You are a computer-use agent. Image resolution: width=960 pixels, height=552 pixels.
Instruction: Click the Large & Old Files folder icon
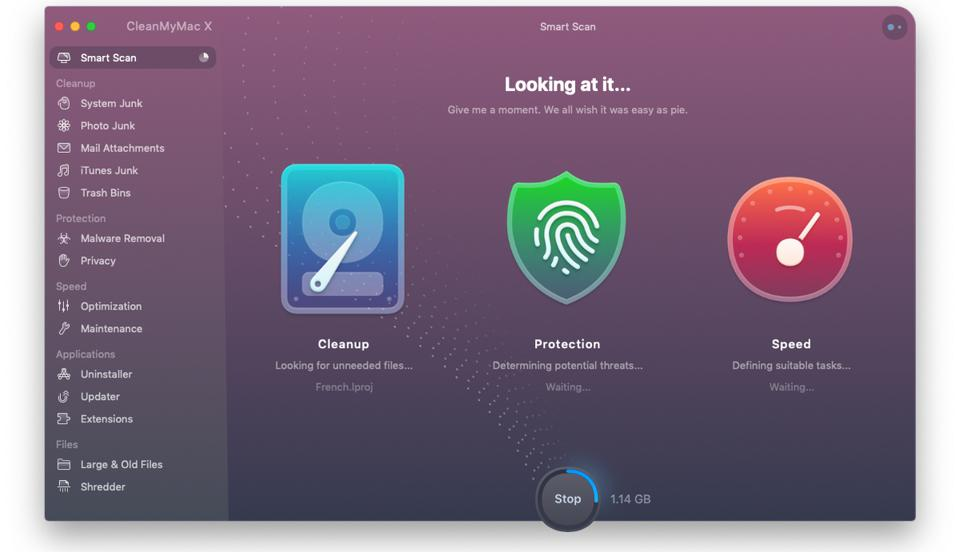[x=64, y=464]
